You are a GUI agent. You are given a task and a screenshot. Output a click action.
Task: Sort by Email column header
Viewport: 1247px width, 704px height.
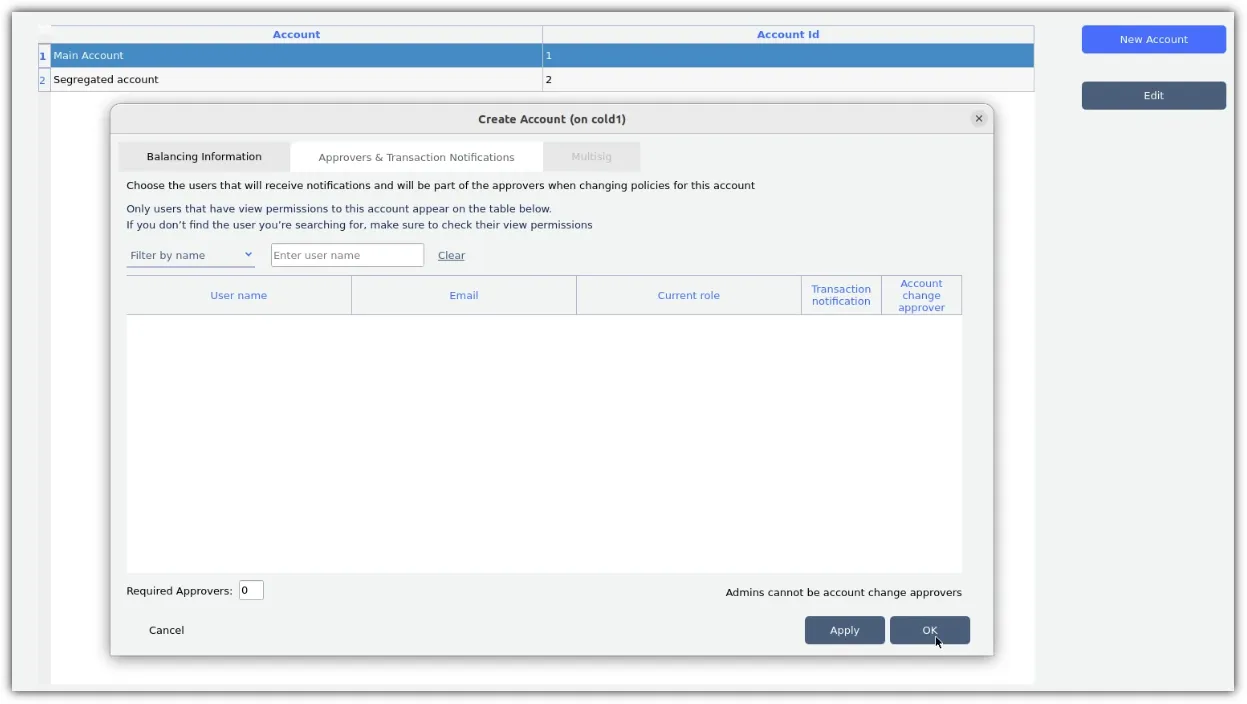pos(464,296)
